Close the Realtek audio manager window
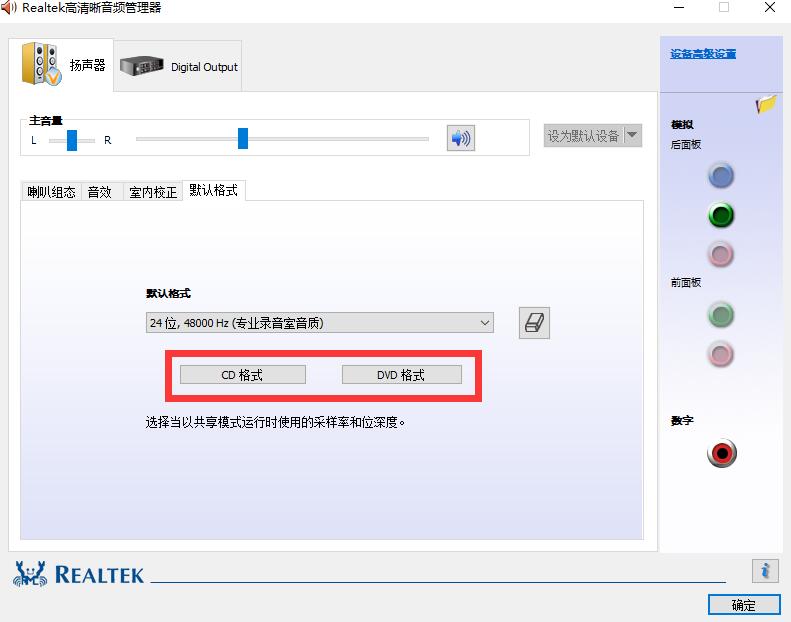 (x=770, y=7)
